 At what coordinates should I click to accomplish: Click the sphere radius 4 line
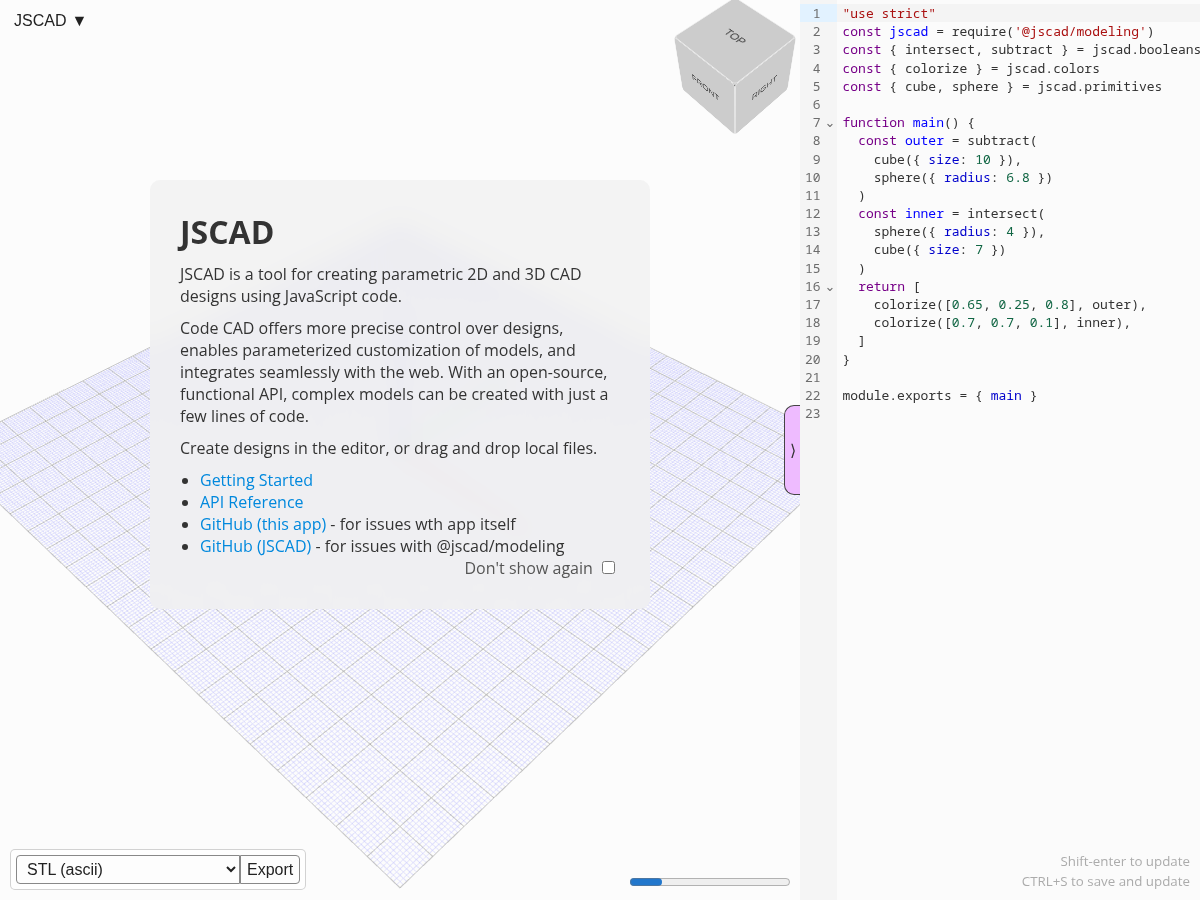pos(959,231)
